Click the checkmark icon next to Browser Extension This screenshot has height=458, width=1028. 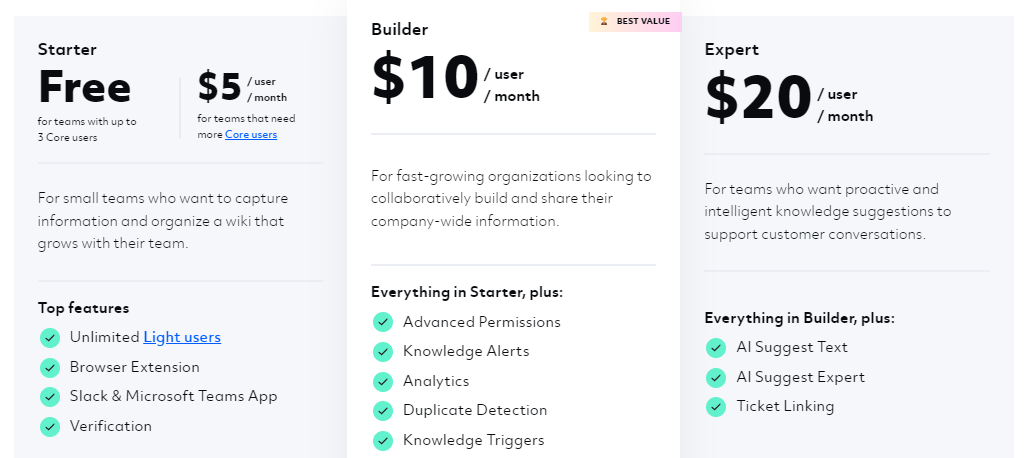click(50, 368)
